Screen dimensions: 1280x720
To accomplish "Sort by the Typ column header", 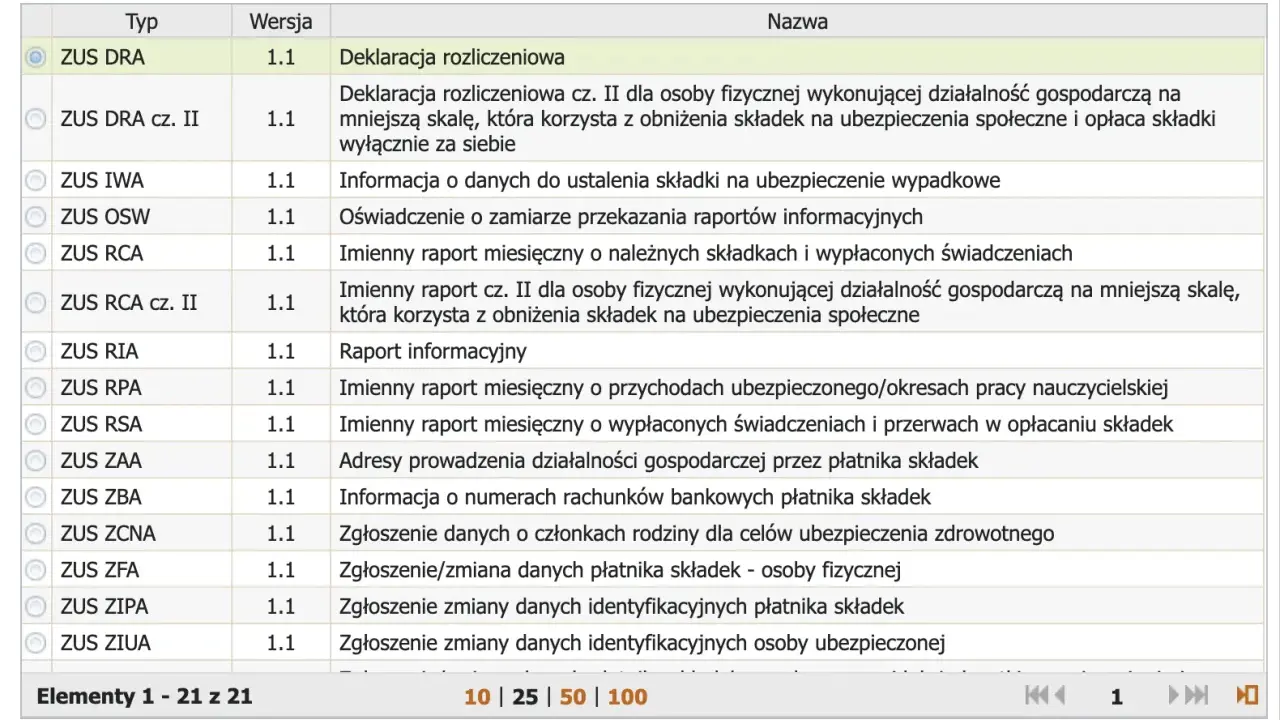I will [141, 21].
